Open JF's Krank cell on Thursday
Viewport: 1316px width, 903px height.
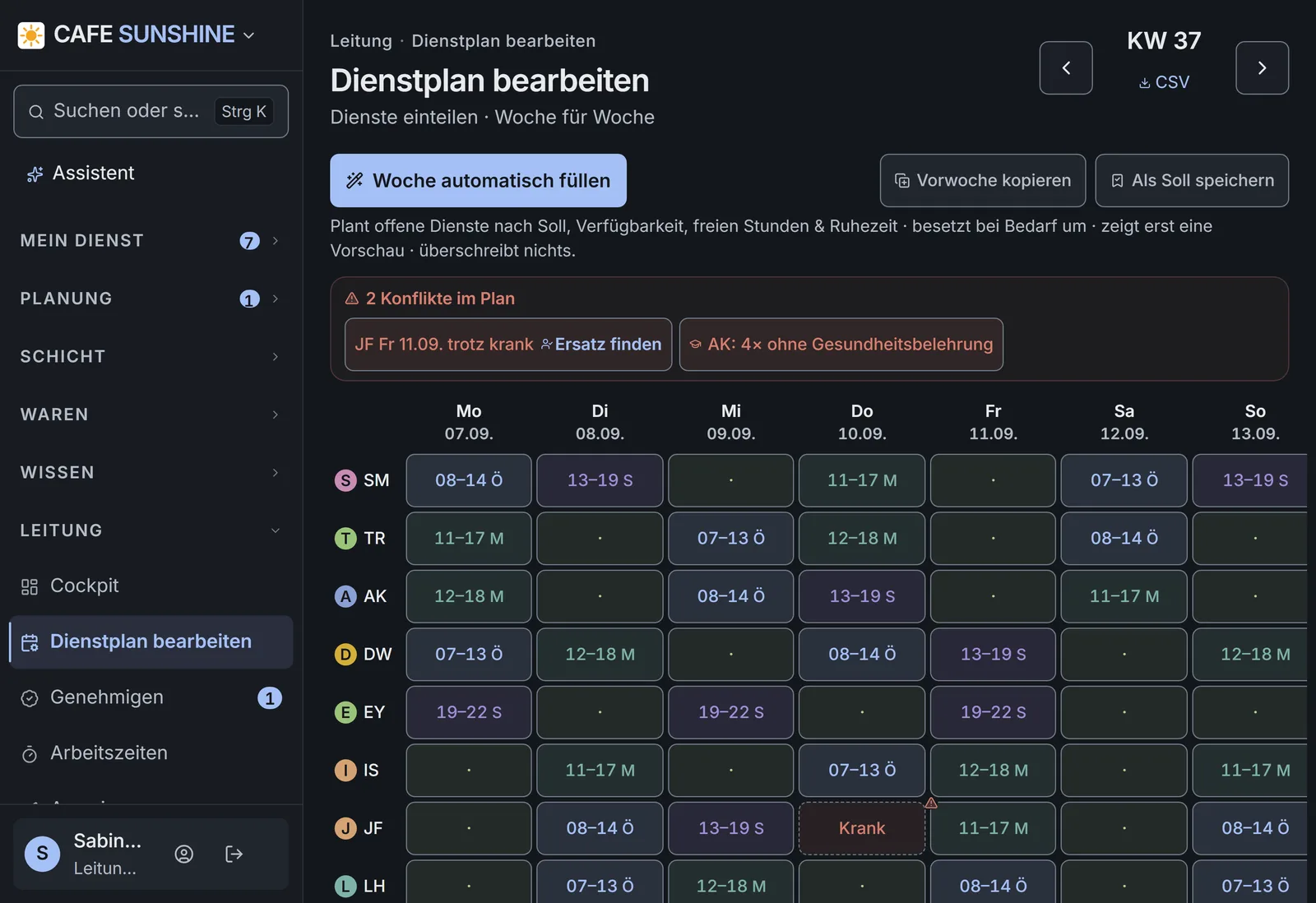click(x=862, y=828)
